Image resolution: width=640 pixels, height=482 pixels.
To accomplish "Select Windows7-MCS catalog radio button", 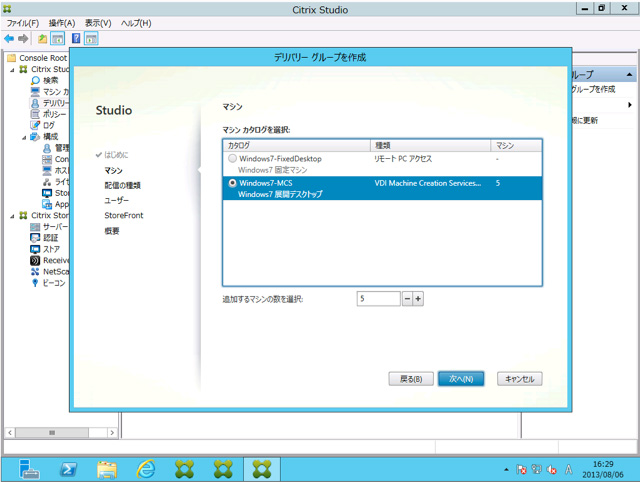I will point(232,183).
